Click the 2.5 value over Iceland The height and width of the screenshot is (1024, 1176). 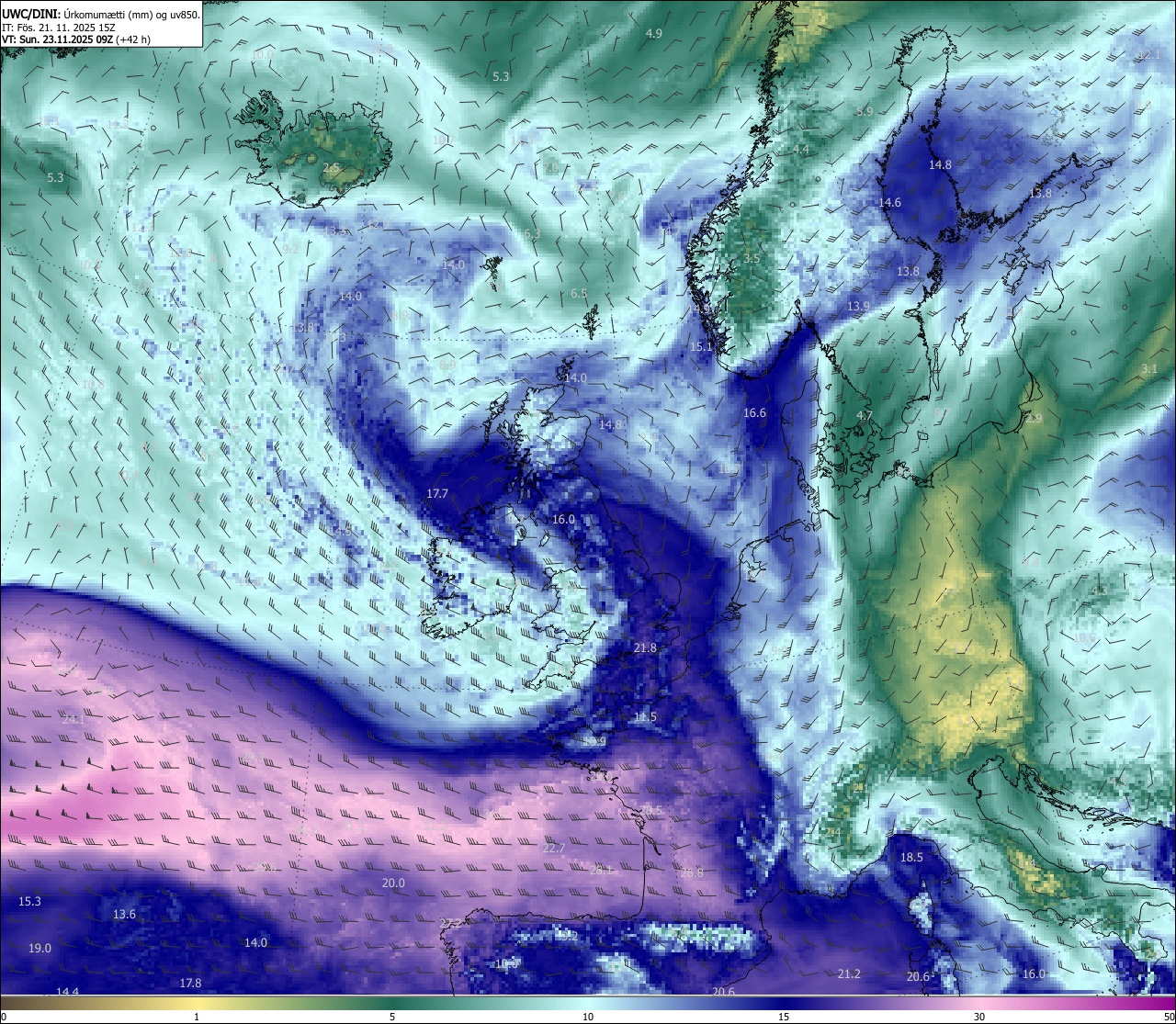(331, 168)
